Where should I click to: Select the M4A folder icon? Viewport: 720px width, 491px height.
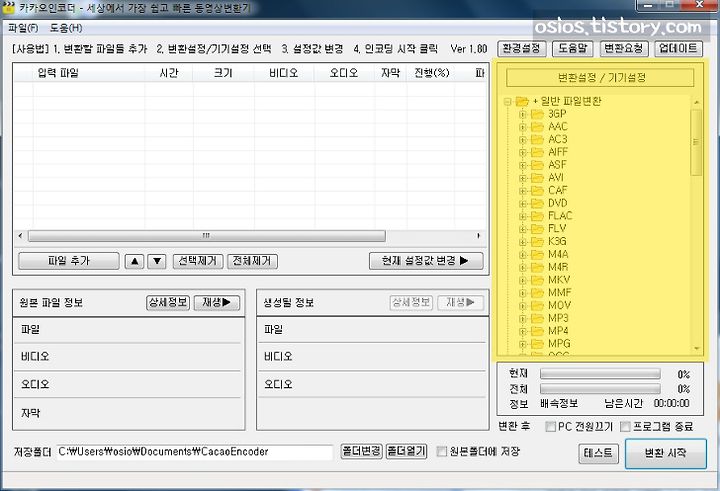pyautogui.click(x=537, y=254)
